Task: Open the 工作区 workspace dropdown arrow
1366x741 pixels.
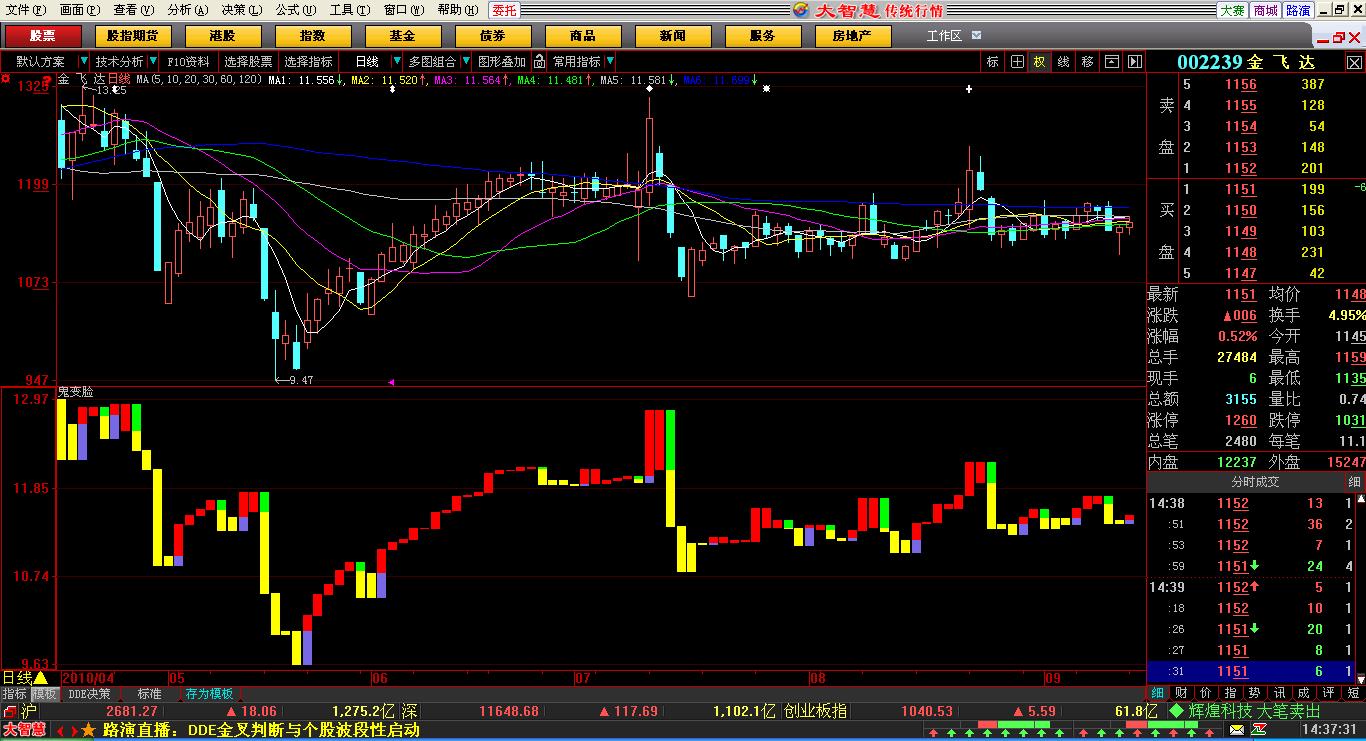Action: pyautogui.click(x=976, y=36)
